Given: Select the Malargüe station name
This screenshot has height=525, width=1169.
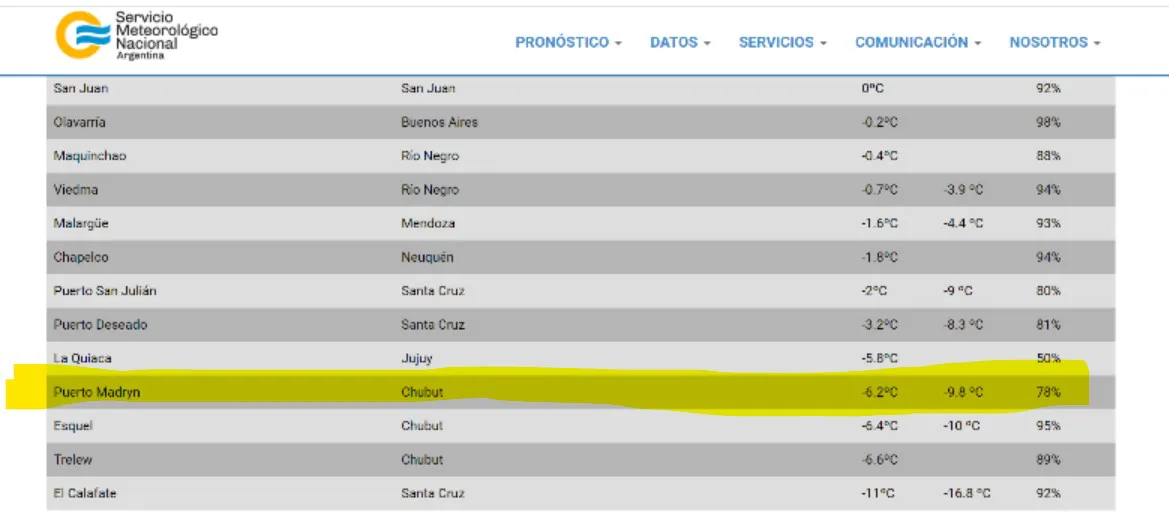Looking at the screenshot, I should click(82, 224).
